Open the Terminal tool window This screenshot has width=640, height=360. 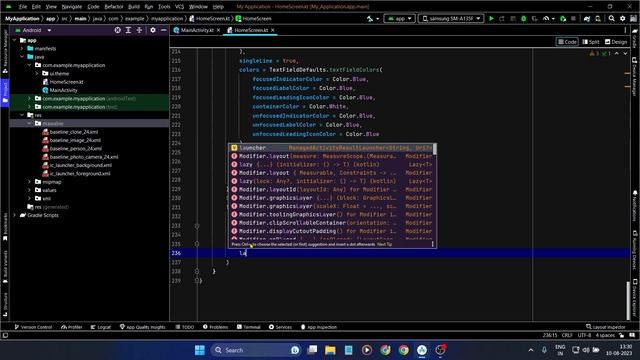pos(249,327)
